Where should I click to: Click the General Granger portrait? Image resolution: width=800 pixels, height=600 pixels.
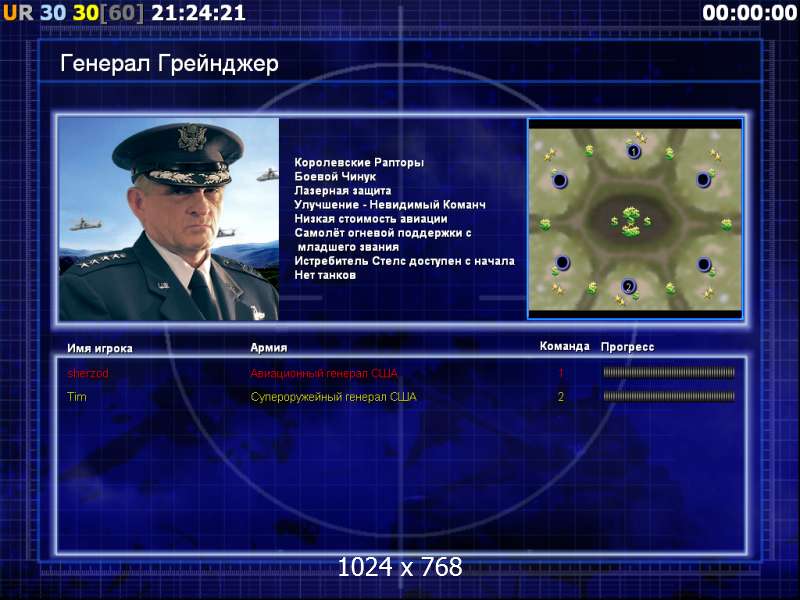(169, 219)
